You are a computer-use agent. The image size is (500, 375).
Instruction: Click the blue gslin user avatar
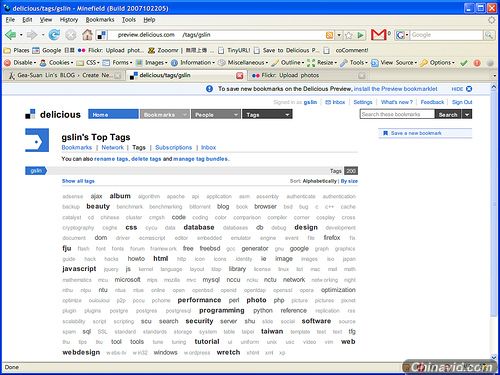(x=37, y=140)
